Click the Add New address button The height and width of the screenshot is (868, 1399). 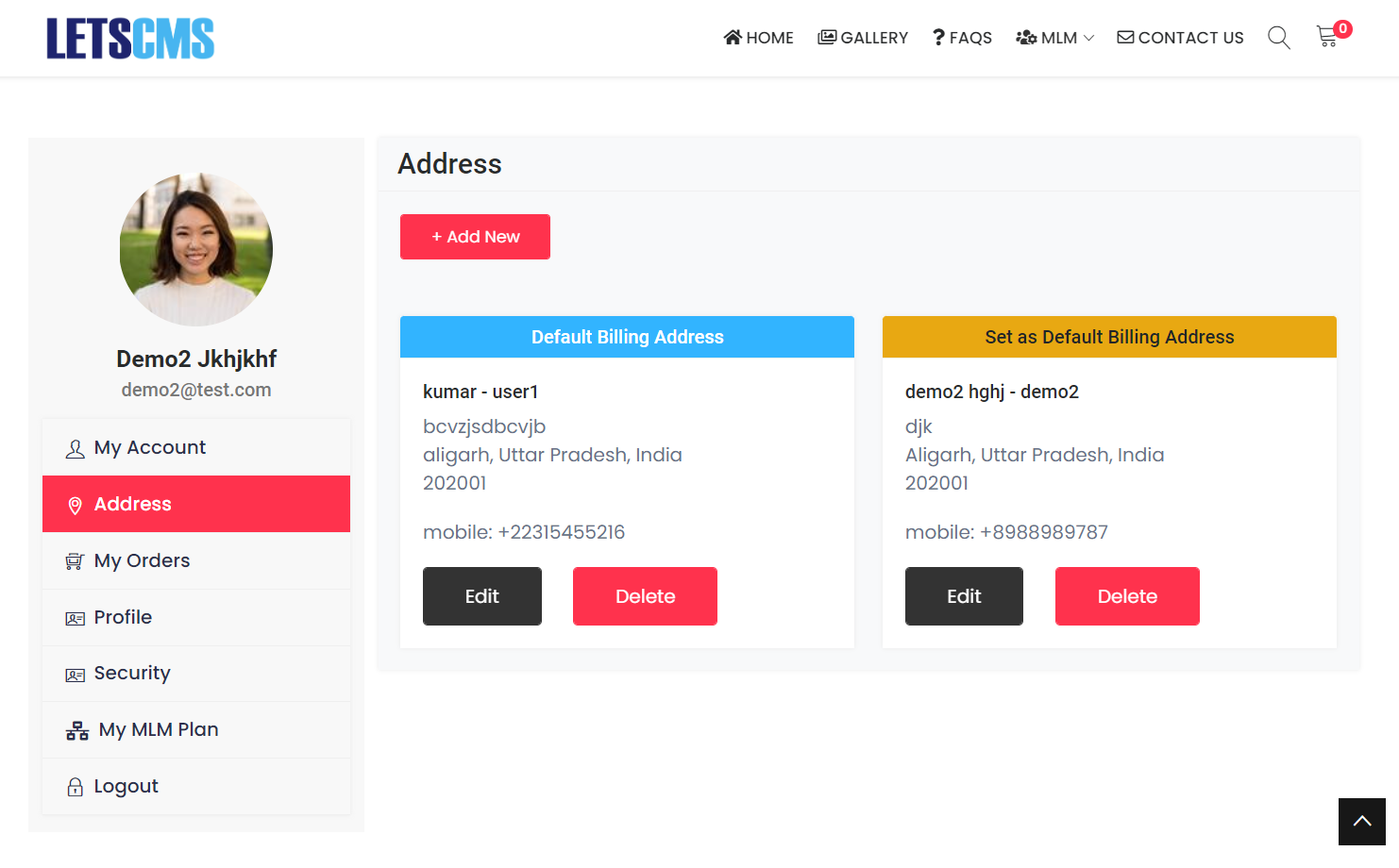coord(475,237)
